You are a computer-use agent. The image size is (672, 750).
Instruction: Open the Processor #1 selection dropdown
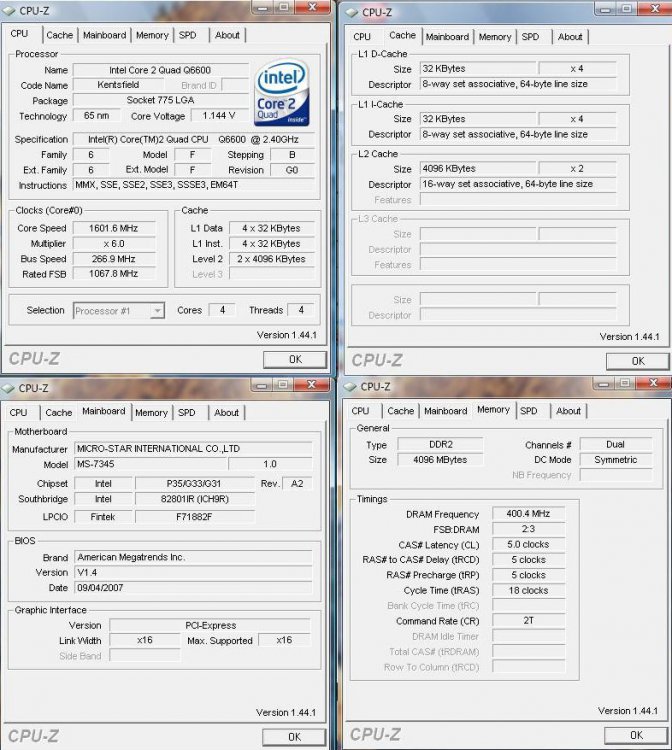coord(119,311)
